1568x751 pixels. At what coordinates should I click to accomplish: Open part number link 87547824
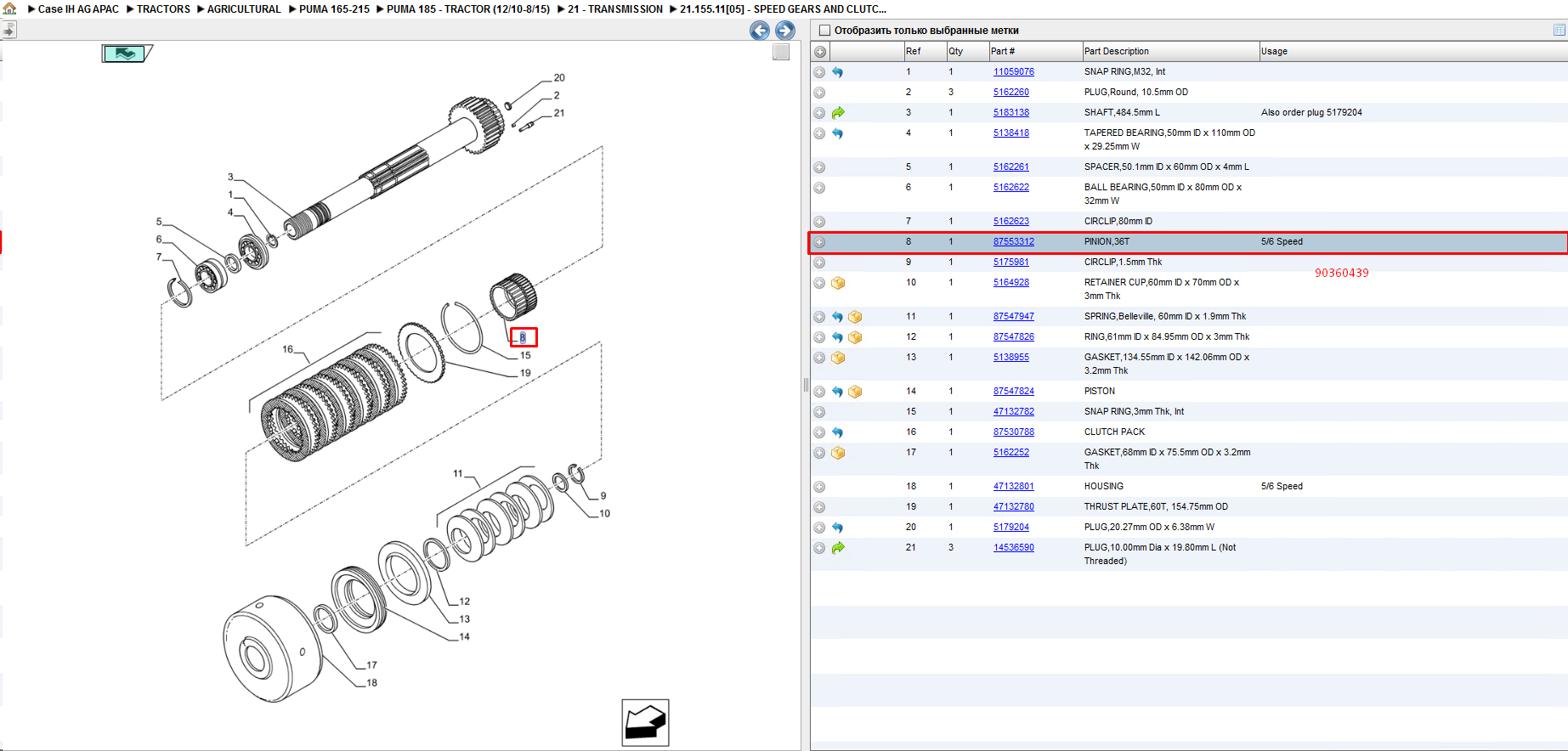[1014, 392]
